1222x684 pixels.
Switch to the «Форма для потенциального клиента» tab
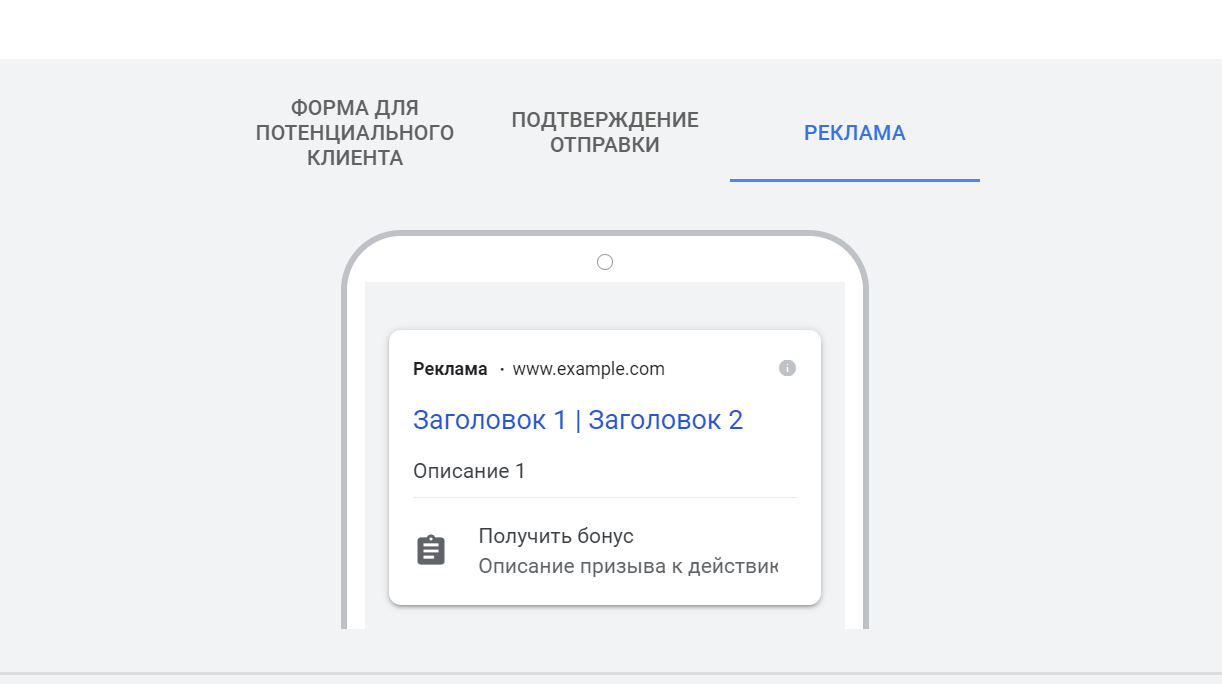(355, 133)
